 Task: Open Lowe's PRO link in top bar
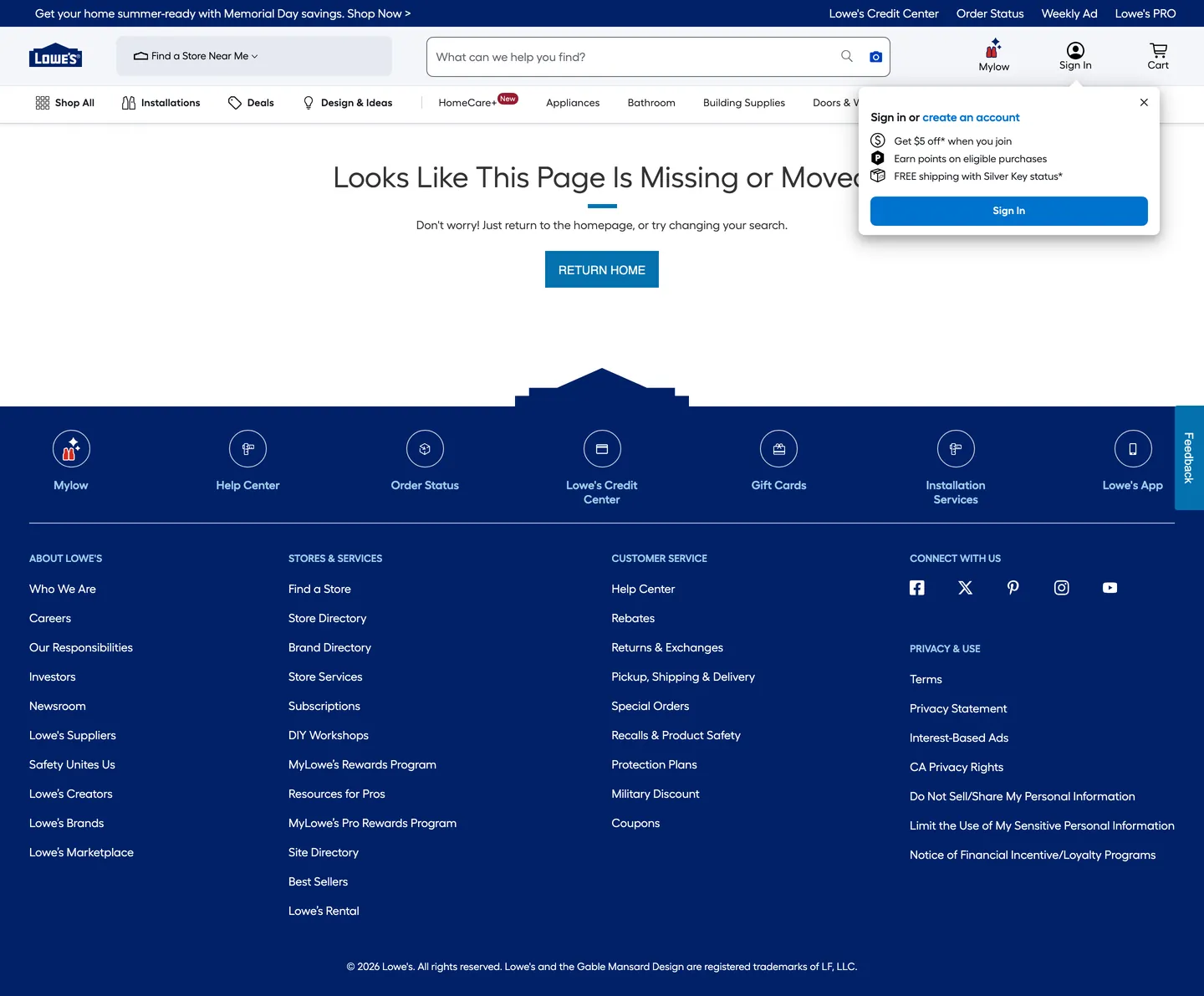point(1145,13)
